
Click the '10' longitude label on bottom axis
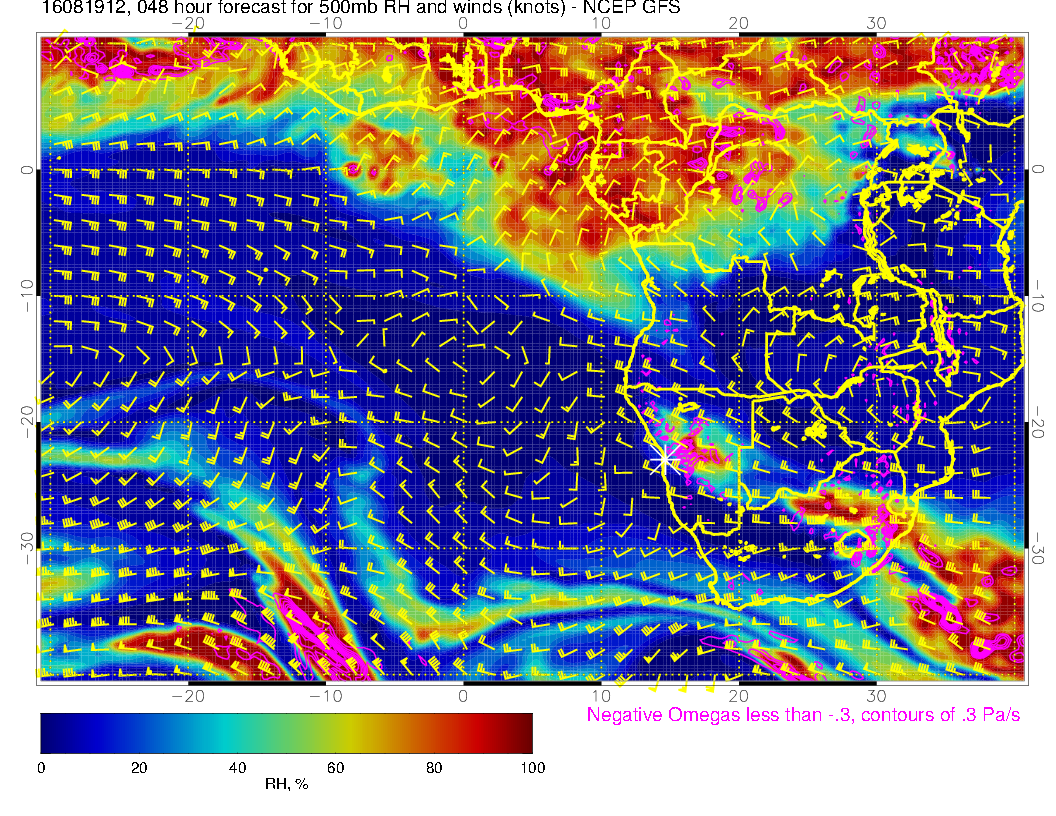click(601, 694)
